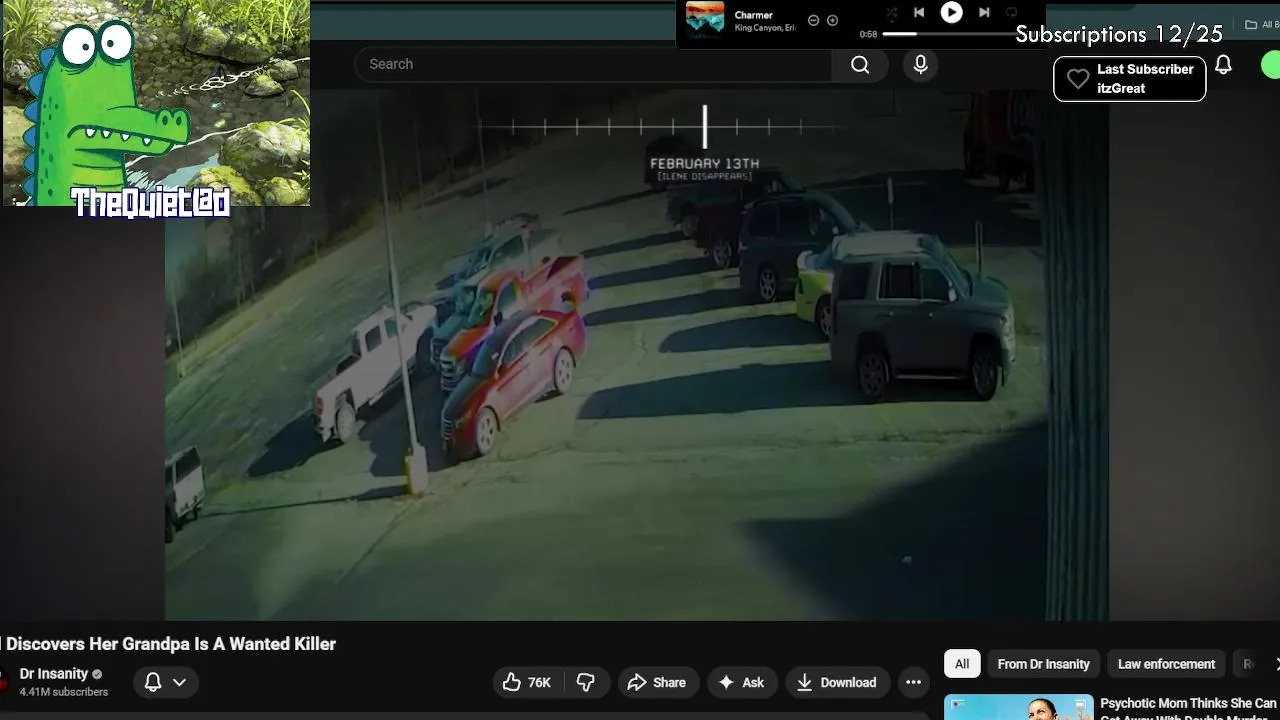This screenshot has width=1280, height=720.
Task: Open the three-dot more actions menu
Action: [x=913, y=682]
